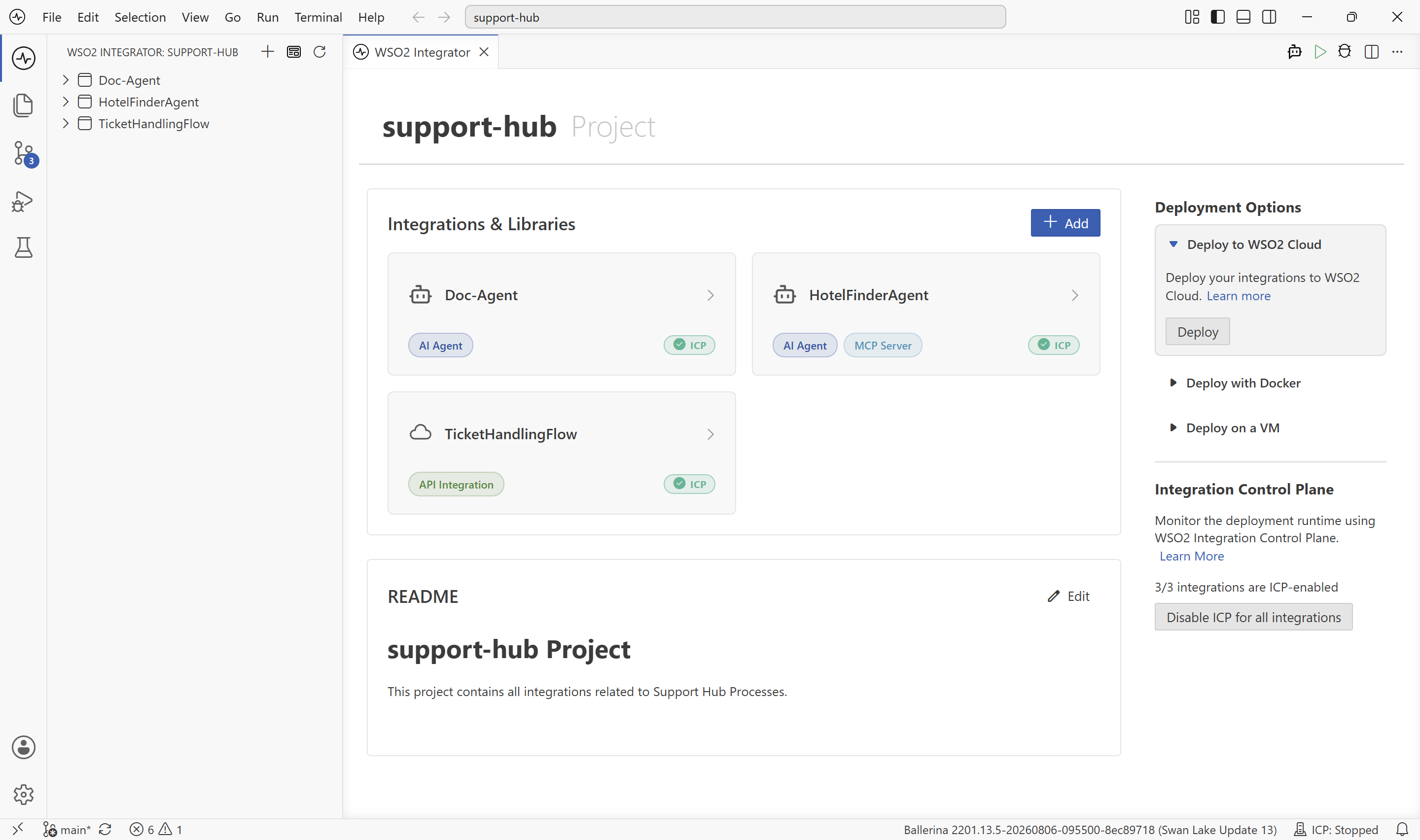Open the editor More Actions ellipsis
This screenshot has width=1420, height=840.
[1397, 52]
